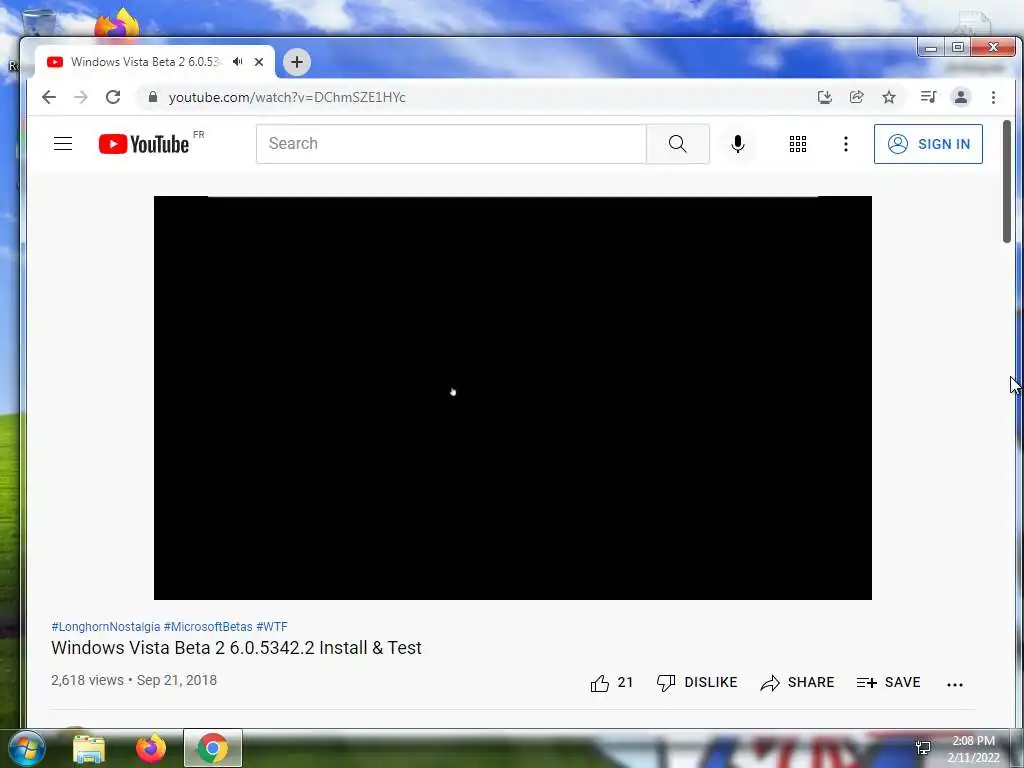Image resolution: width=1024 pixels, height=768 pixels.
Task: Click the page vertical scrollbar thumb
Action: pyautogui.click(x=1007, y=182)
